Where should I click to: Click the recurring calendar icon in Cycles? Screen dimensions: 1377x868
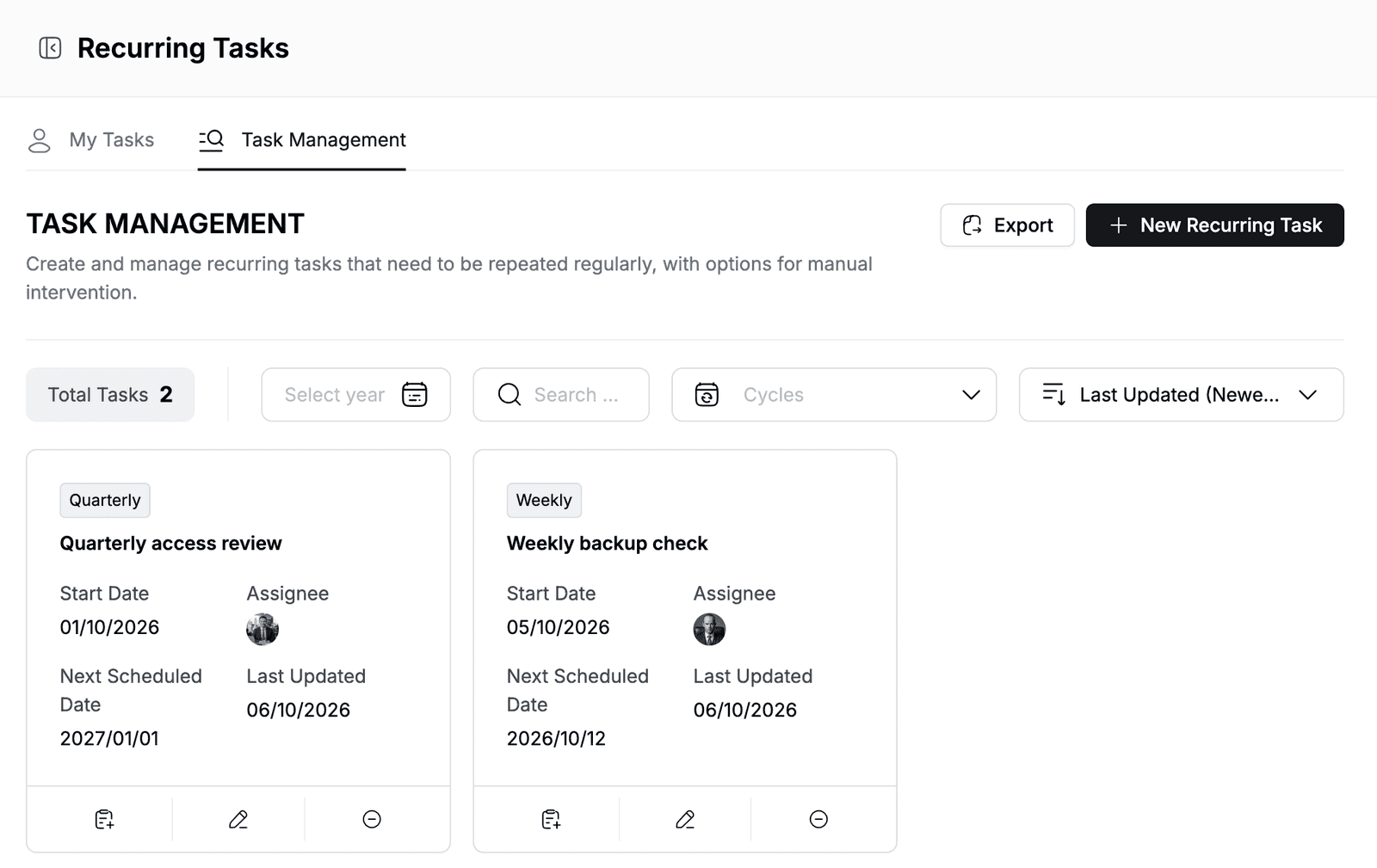(707, 395)
